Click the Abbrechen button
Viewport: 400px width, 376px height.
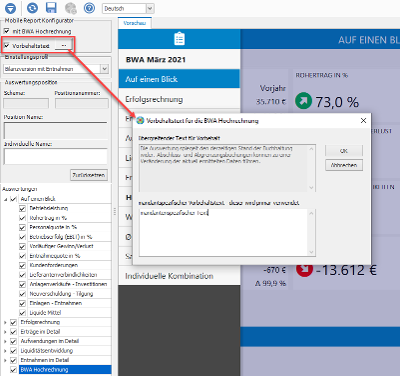344,165
